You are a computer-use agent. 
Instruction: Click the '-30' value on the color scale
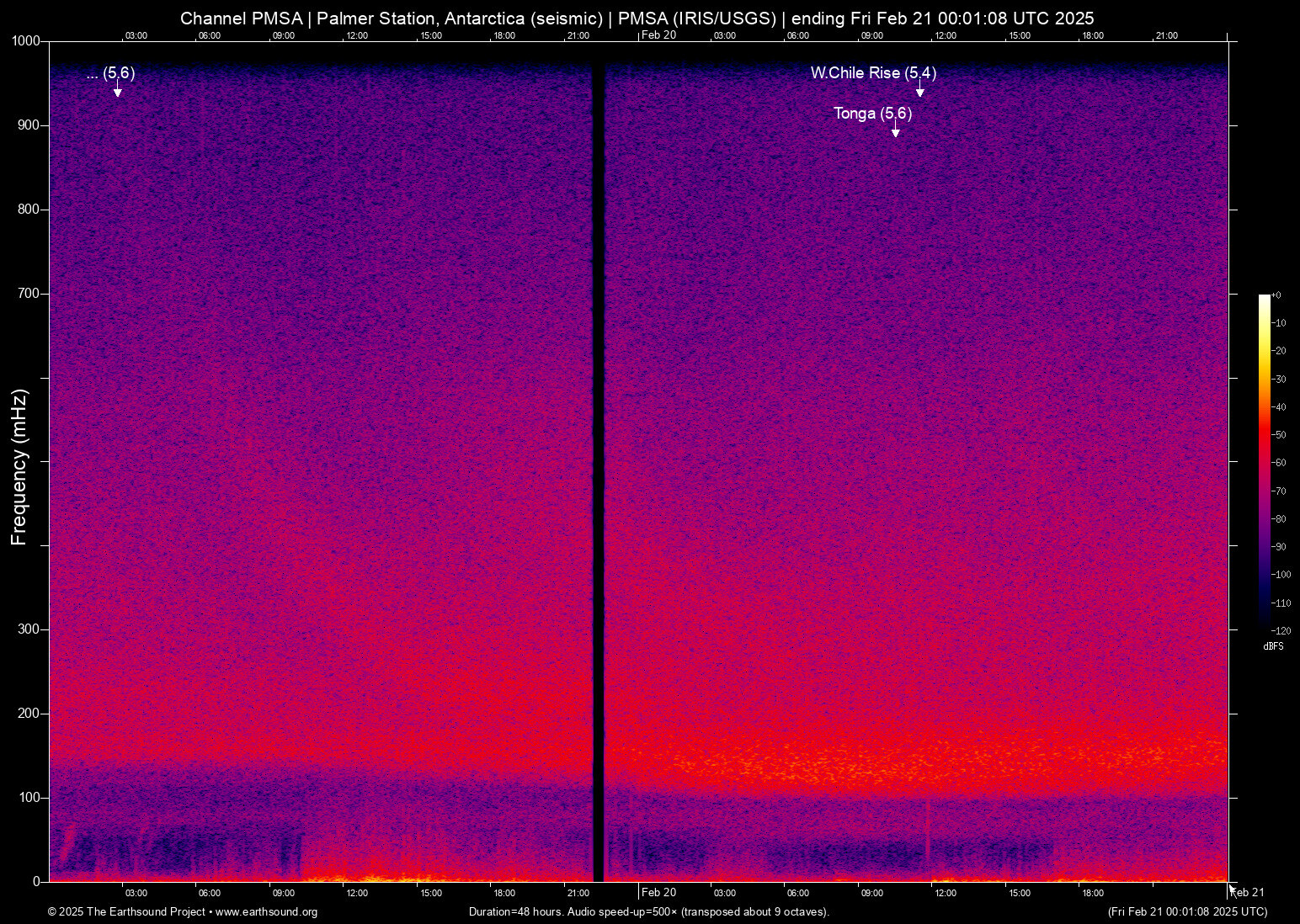pyautogui.click(x=1279, y=380)
